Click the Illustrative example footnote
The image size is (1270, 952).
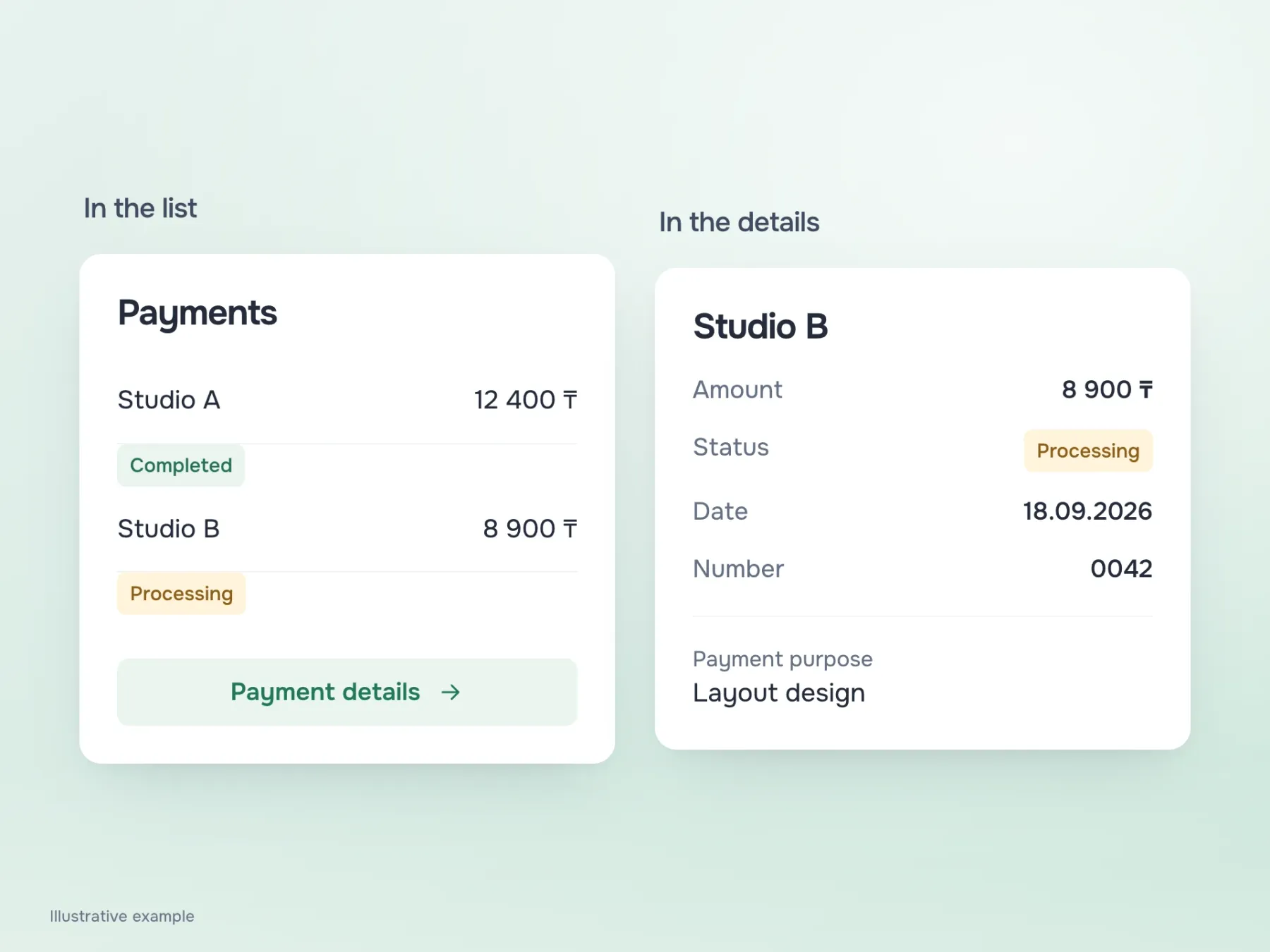coord(122,916)
